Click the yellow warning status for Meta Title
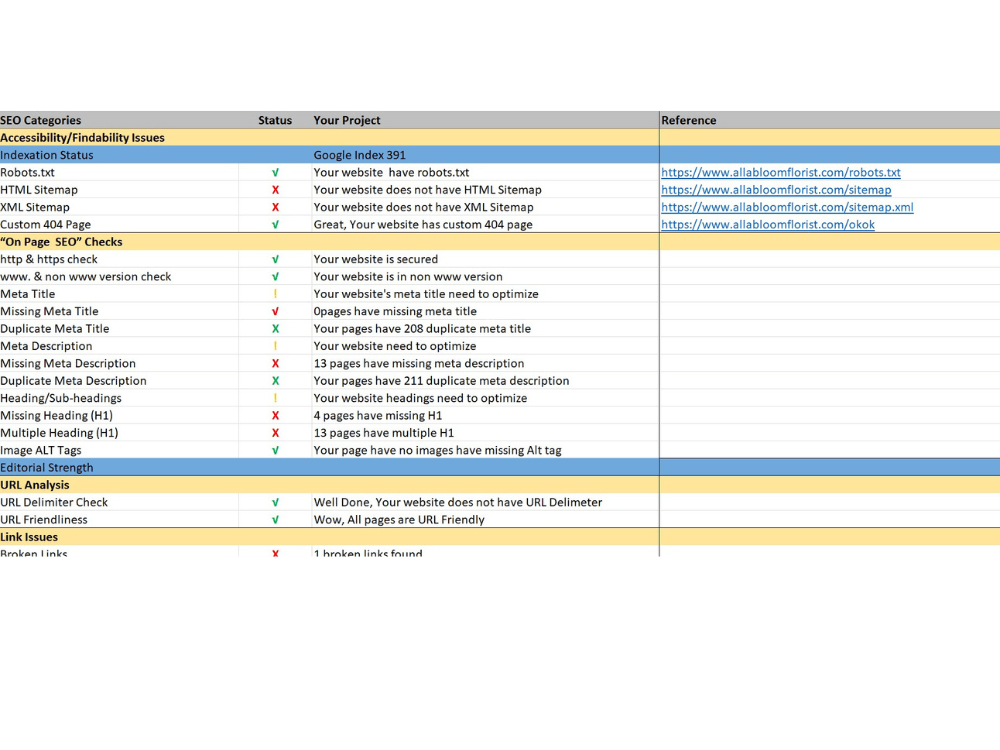 tap(276, 294)
